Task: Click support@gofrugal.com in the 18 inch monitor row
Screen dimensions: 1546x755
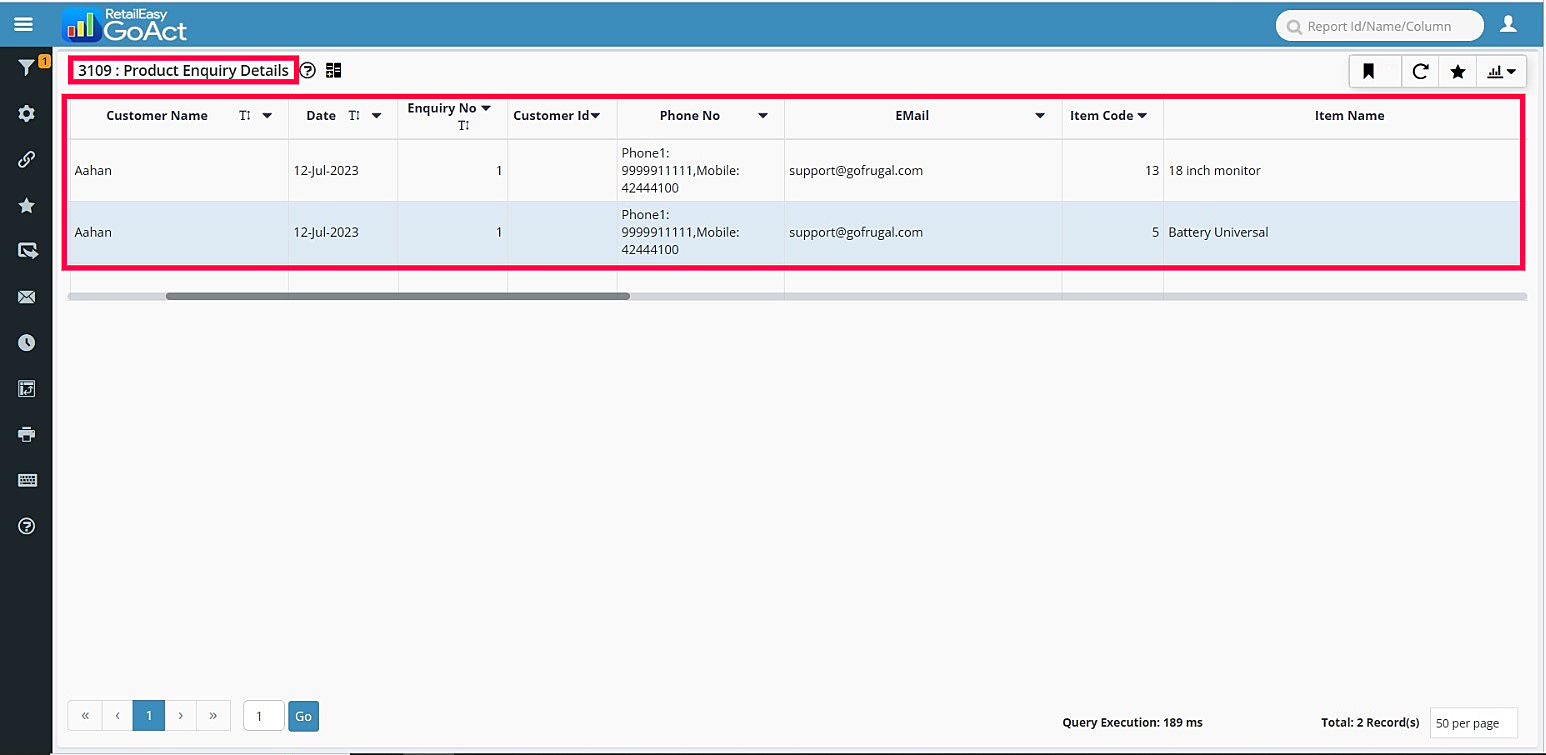Action: pos(856,171)
